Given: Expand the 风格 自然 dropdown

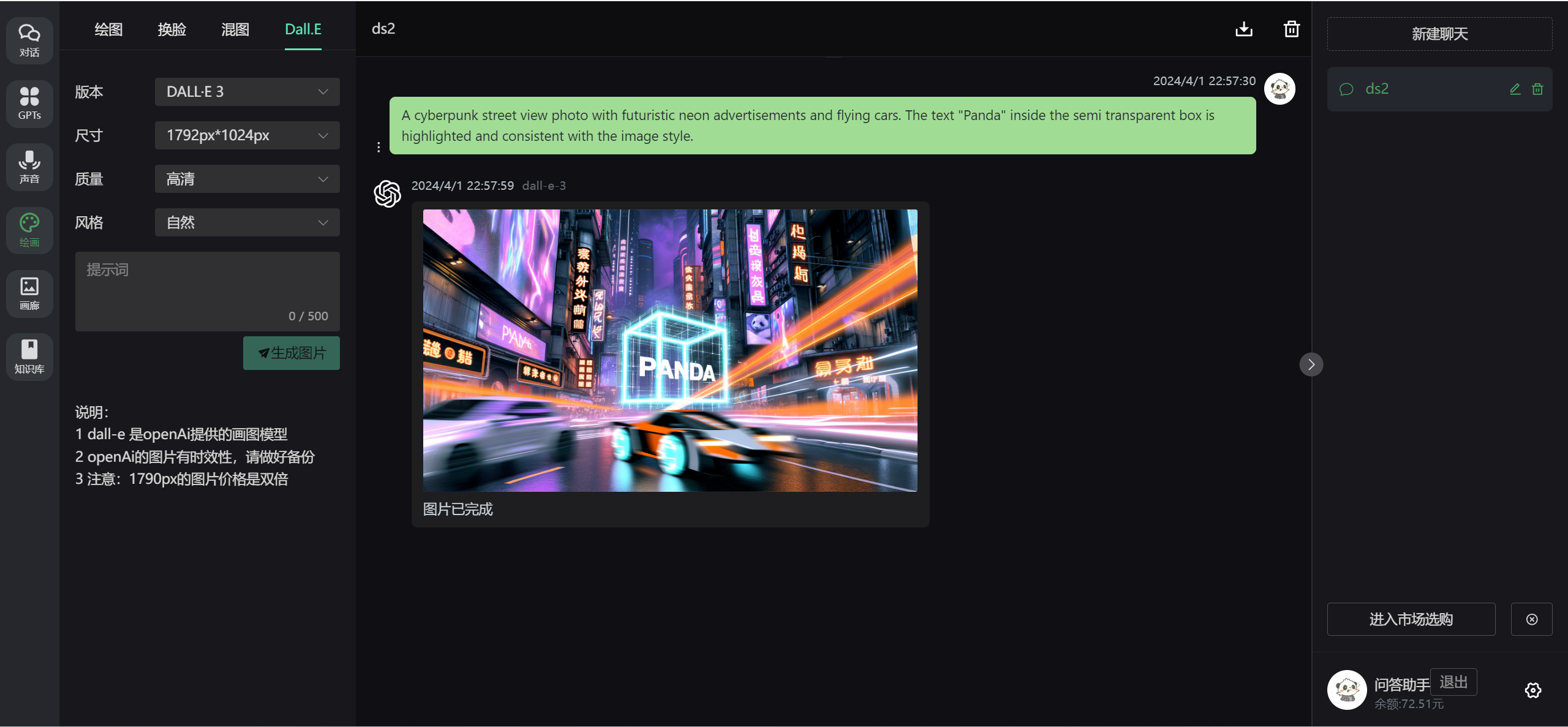Looking at the screenshot, I should [x=247, y=222].
